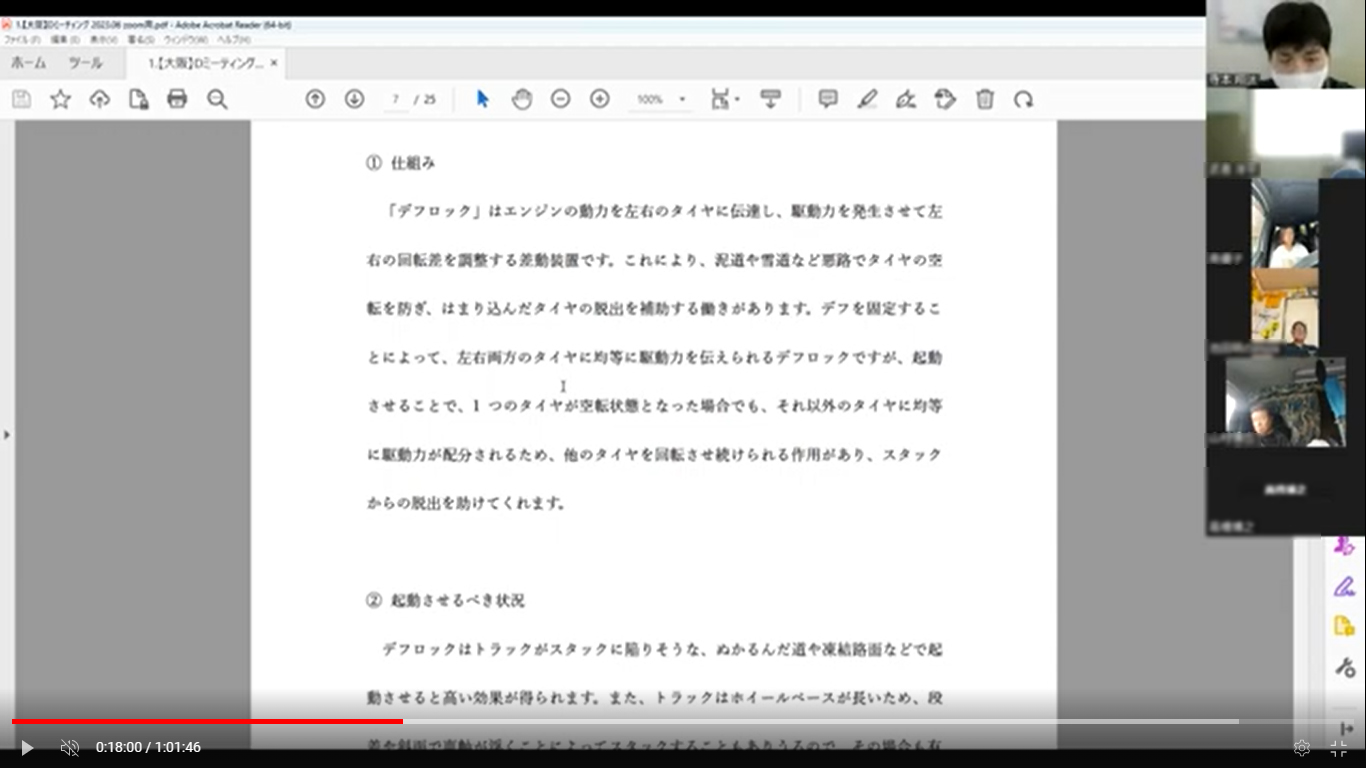Play the video with the play button
The height and width of the screenshot is (768, 1366).
[27, 747]
